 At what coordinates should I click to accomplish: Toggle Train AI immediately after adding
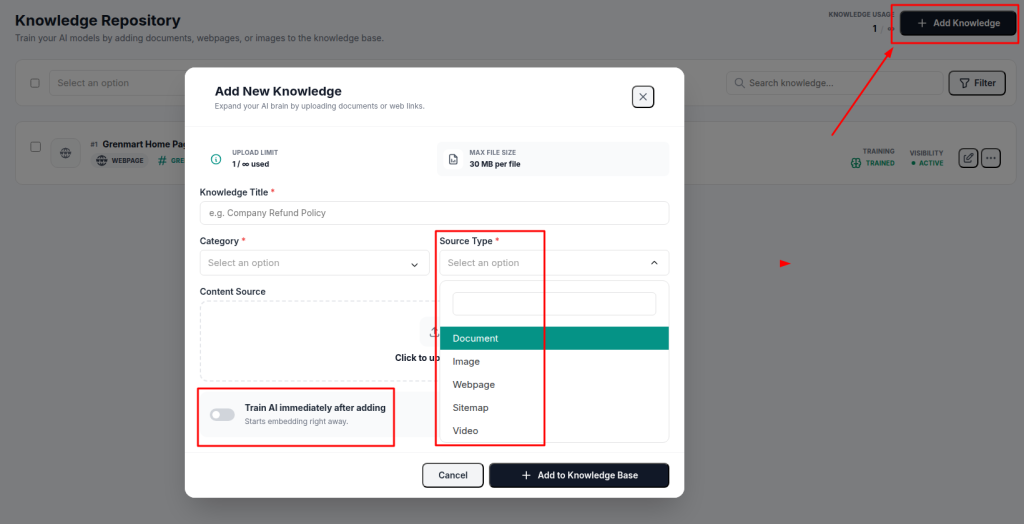click(222, 415)
